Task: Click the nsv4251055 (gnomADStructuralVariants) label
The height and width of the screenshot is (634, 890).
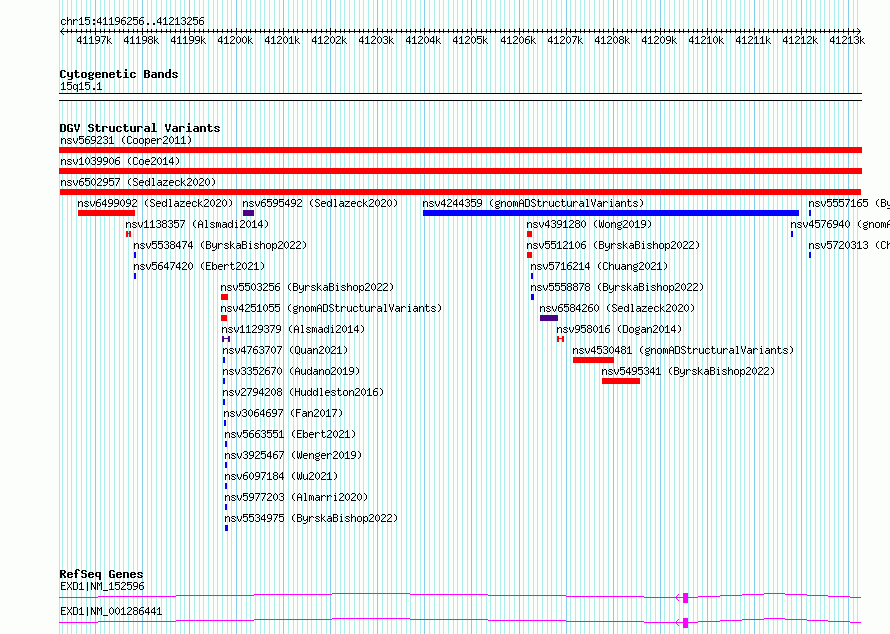Action: click(331, 308)
